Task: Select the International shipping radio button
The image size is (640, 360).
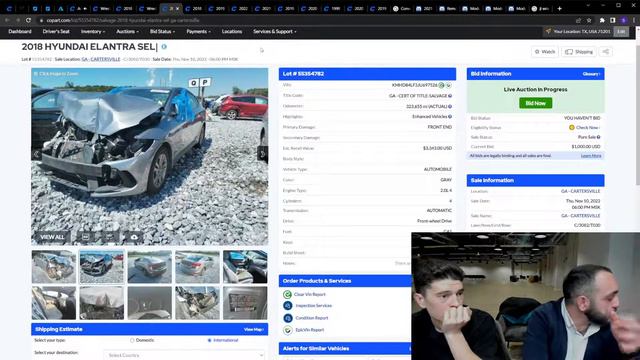Action: tap(209, 340)
